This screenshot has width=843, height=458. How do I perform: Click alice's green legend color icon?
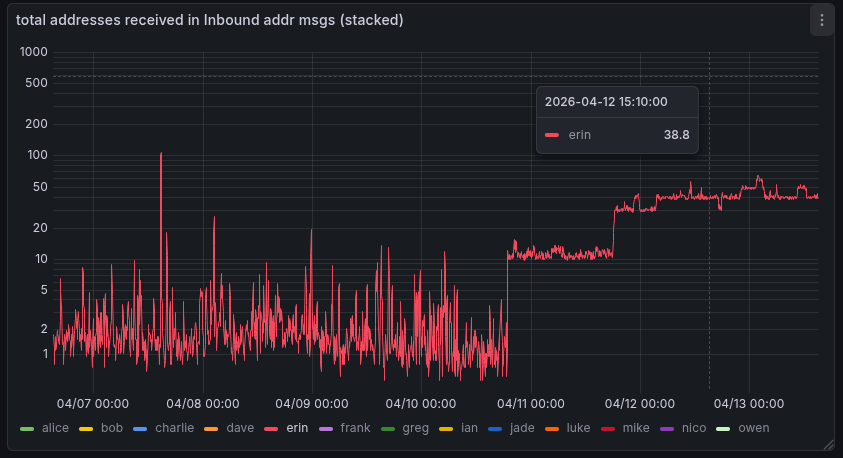(27, 428)
